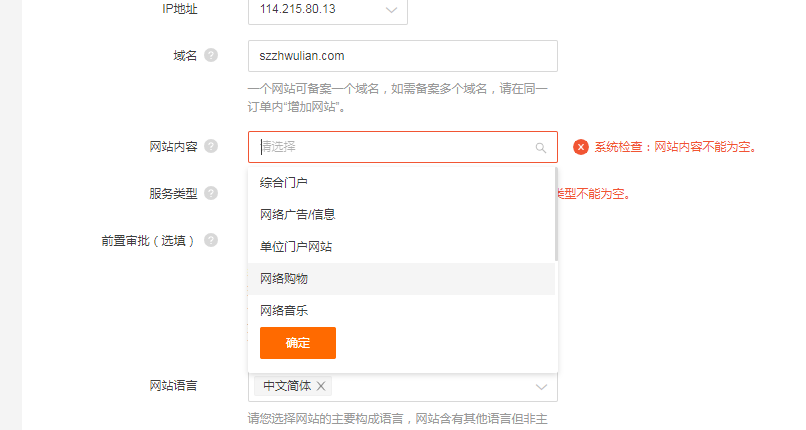Open the IP地址 selector showing 114.215.80.13

(x=328, y=10)
